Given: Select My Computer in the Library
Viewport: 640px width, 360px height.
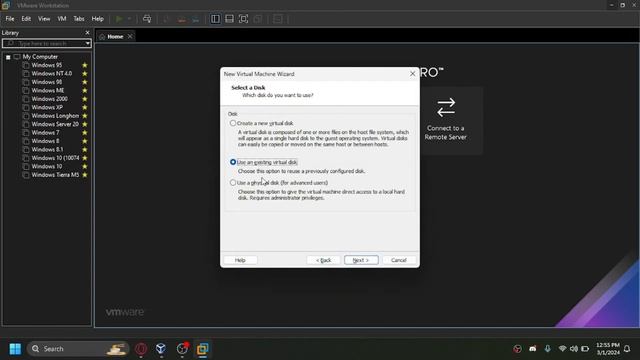Looking at the screenshot, I should coord(40,57).
